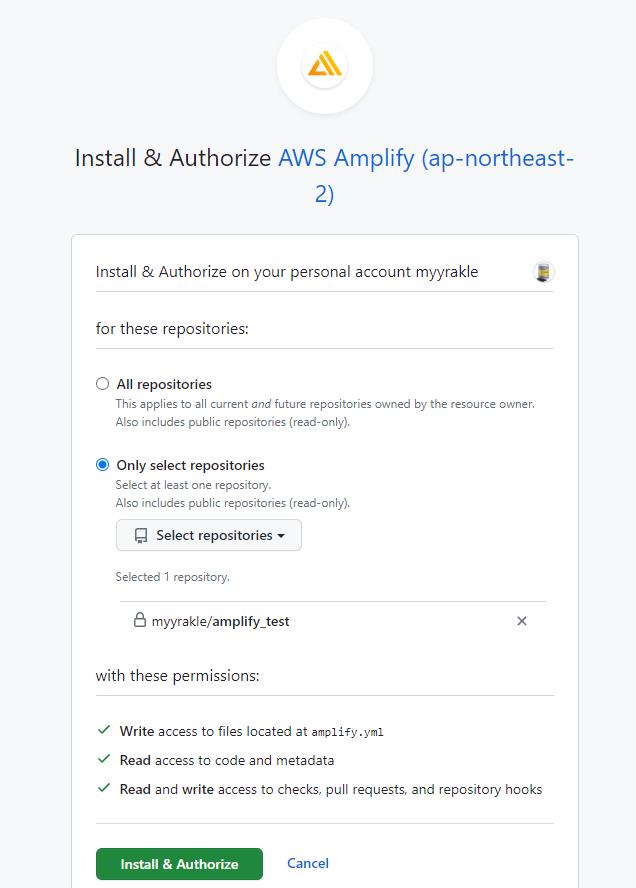Click the myyrakle/amplify_test repository name
The image size is (636, 888).
(x=220, y=621)
